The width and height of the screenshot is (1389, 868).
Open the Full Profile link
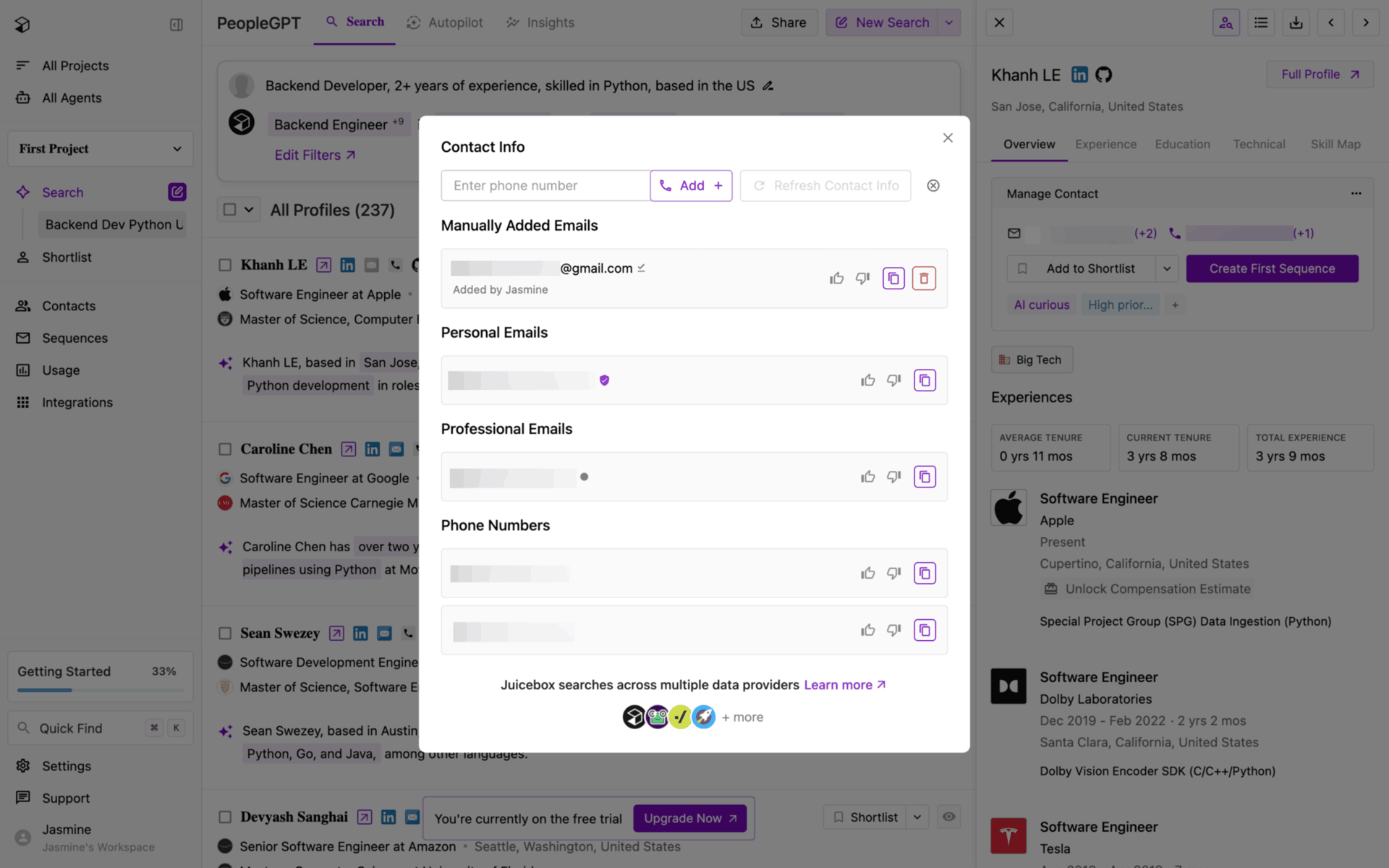pos(1320,75)
